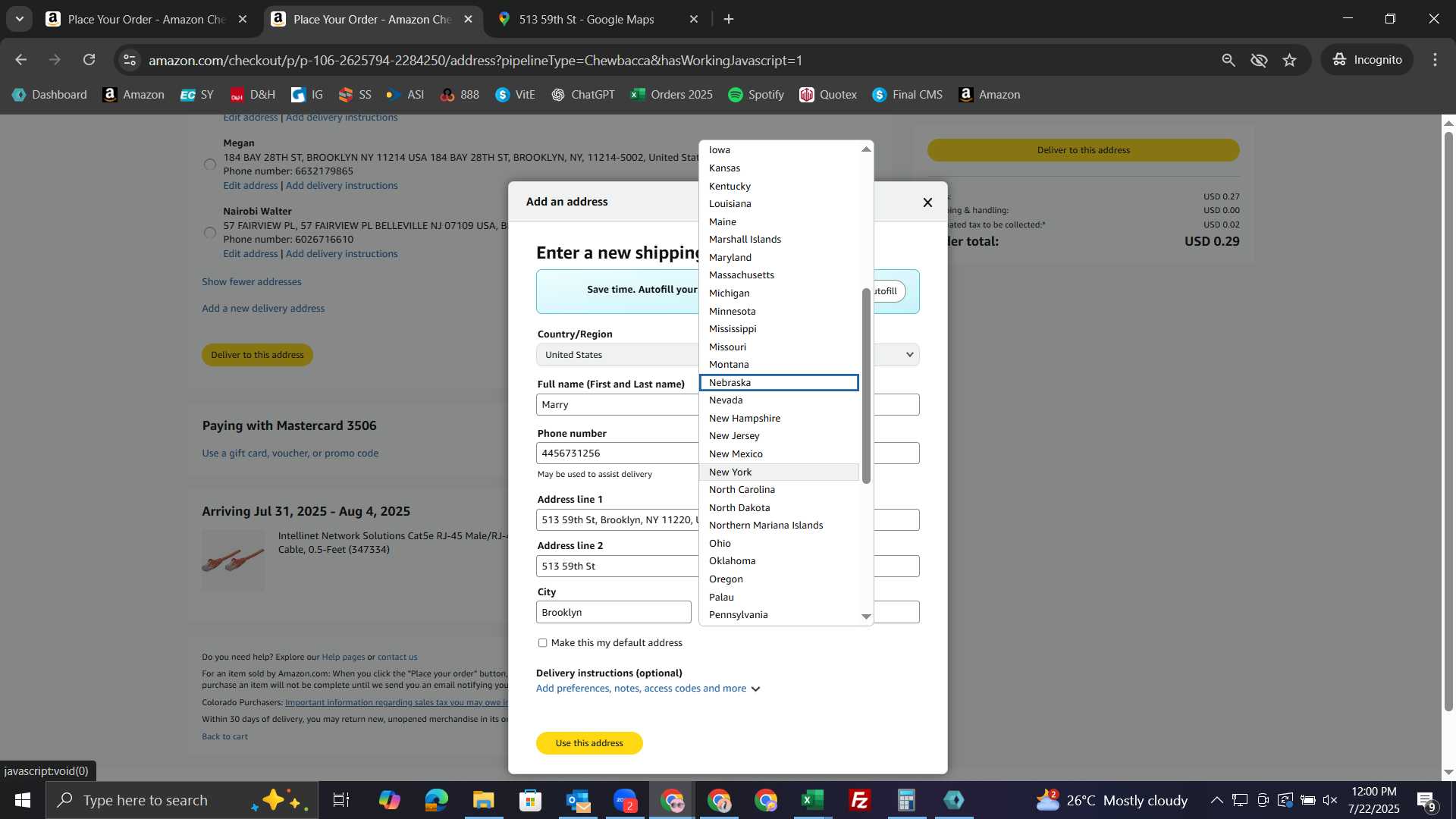Launch Excel from the taskbar
Screen dimensions: 1456x819
point(813,800)
